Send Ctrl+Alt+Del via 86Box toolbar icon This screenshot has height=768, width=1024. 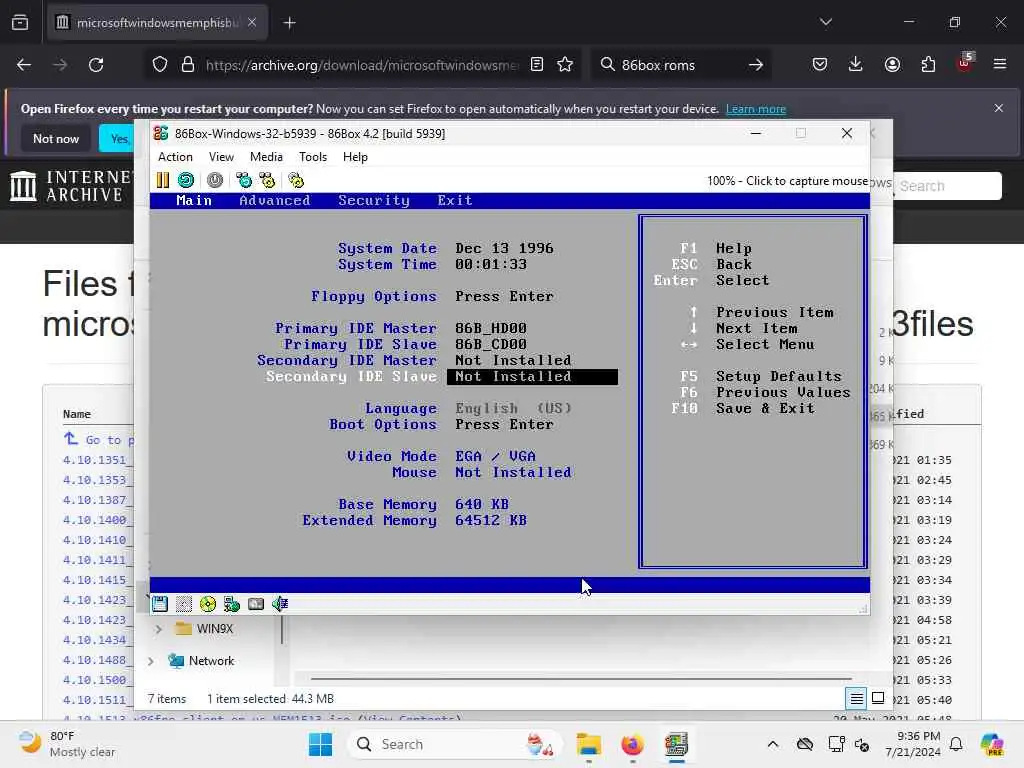click(x=244, y=180)
